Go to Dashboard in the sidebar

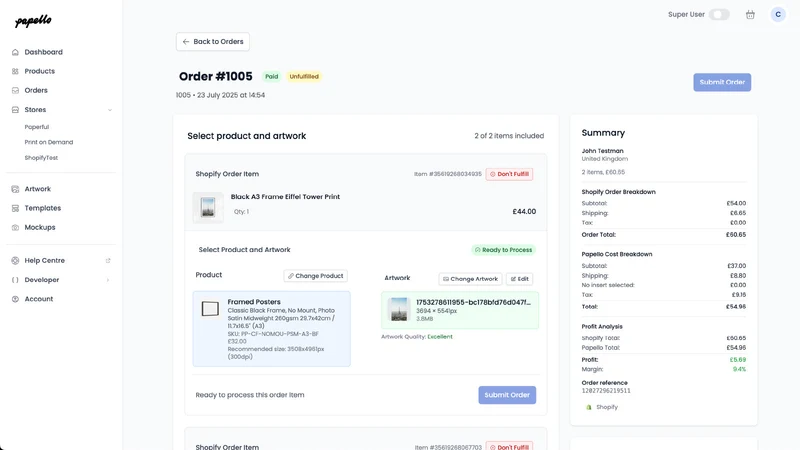[x=43, y=52]
